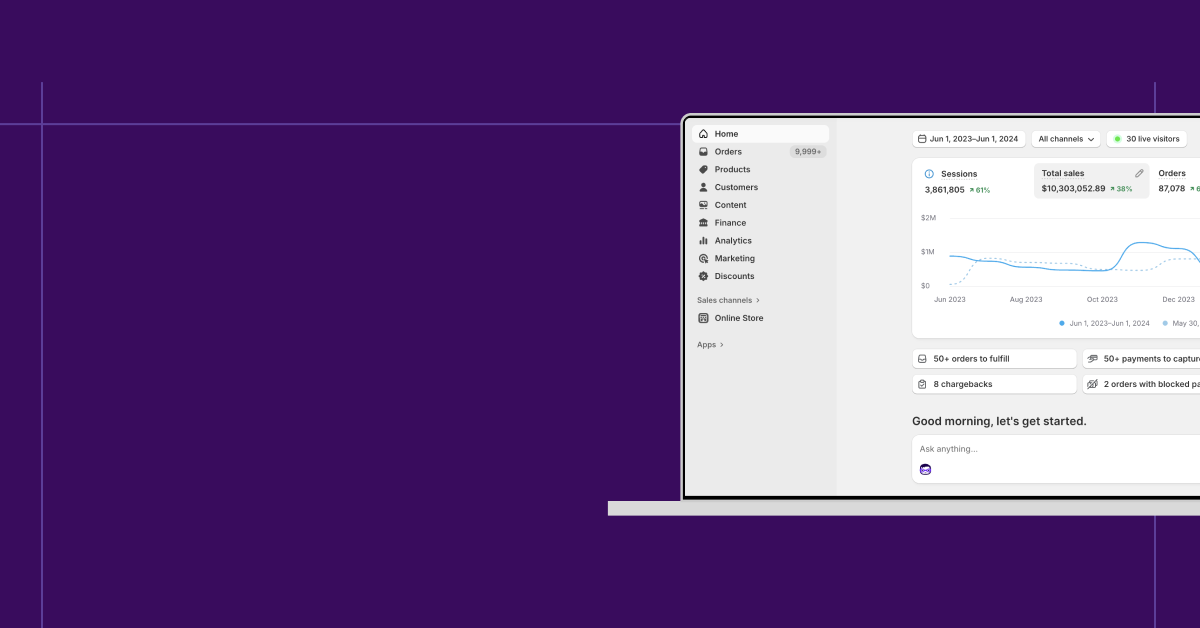The width and height of the screenshot is (1200, 628).
Task: Select the Total sales metric label
Action: click(1063, 173)
